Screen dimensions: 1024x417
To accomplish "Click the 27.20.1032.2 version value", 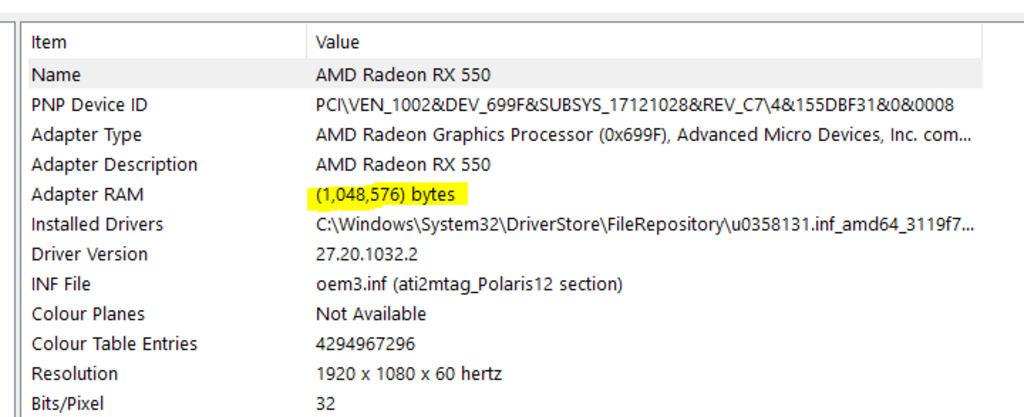I will [365, 255].
